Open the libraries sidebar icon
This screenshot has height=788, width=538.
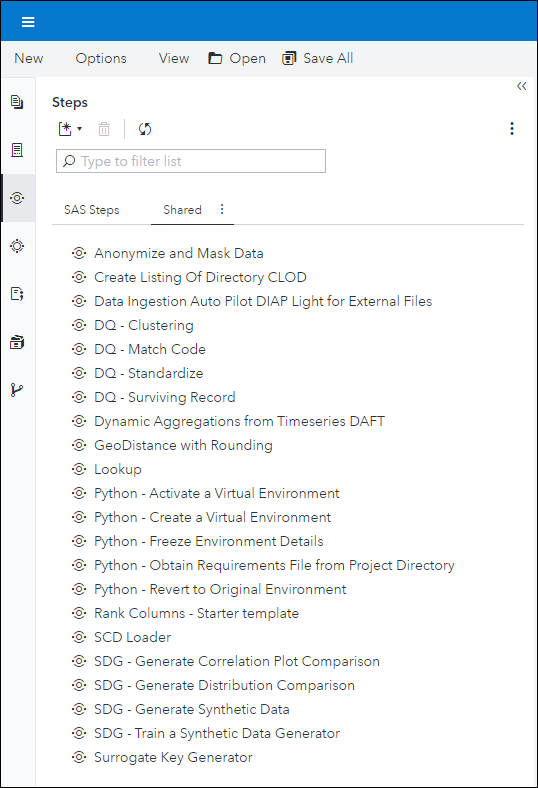click(x=17, y=342)
